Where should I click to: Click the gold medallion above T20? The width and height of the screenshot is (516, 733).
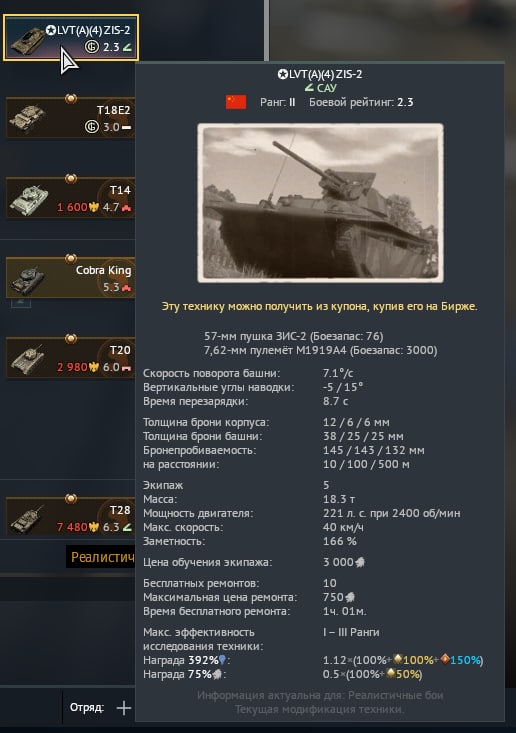tap(71, 338)
